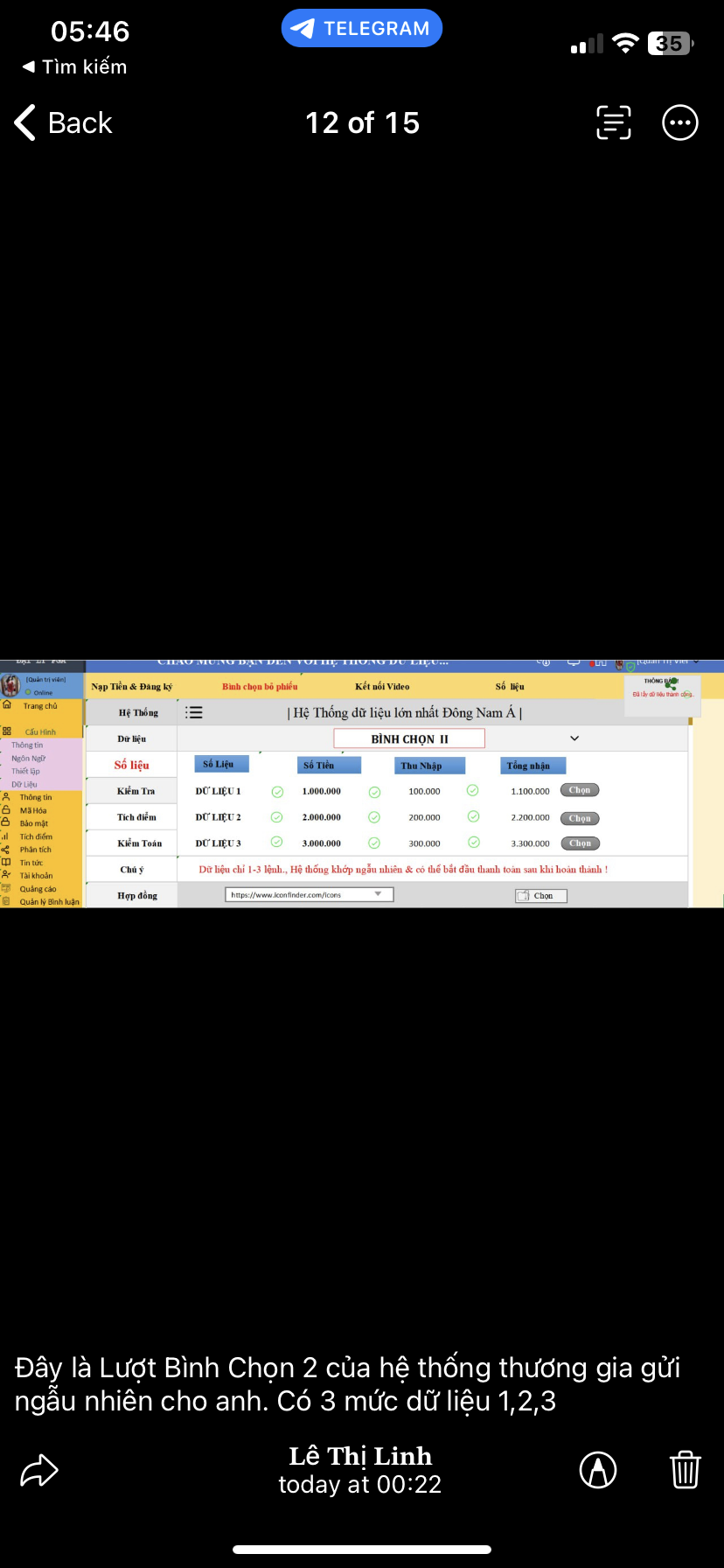This screenshot has width=724, height=1568.
Task: Select the Kết nối Video tab
Action: (382, 687)
